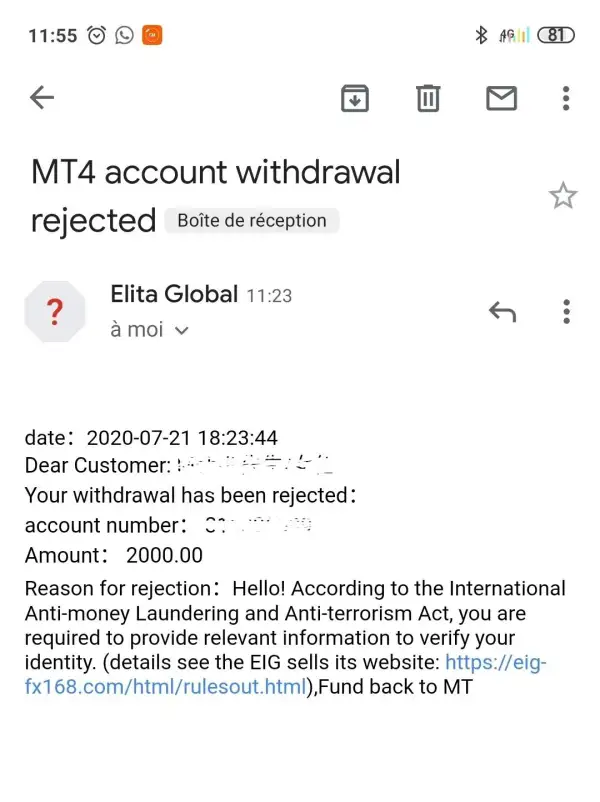Expand recipient details next to à moi
The width and height of the screenshot is (600, 802).
click(181, 331)
